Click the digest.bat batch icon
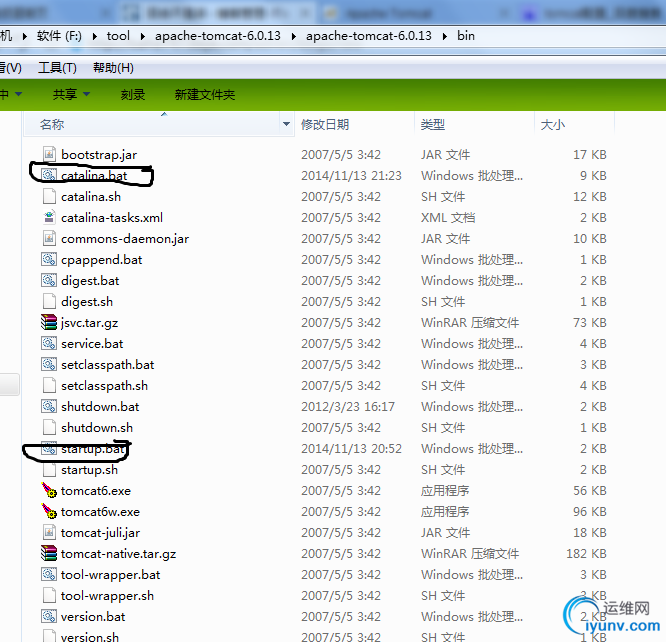The width and height of the screenshot is (666, 642). 49,280
